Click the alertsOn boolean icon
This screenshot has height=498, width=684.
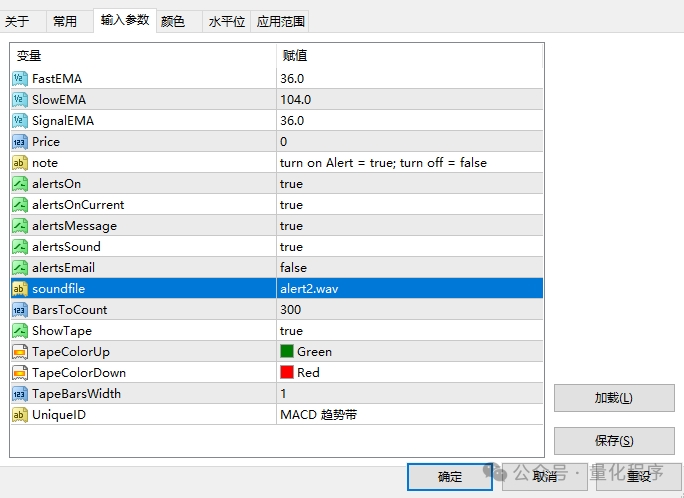coord(20,184)
